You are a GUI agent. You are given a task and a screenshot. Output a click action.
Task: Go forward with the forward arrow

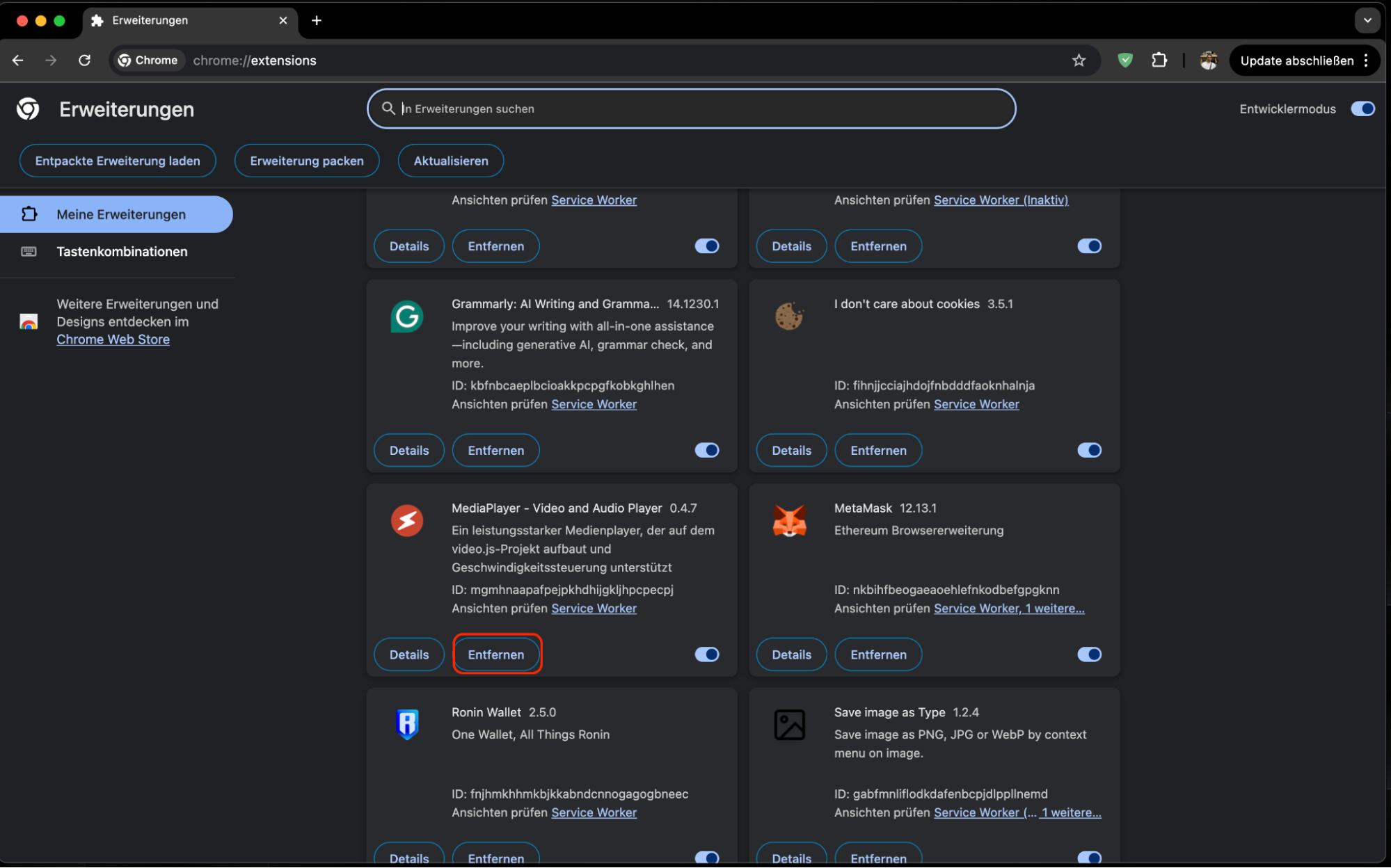[51, 61]
